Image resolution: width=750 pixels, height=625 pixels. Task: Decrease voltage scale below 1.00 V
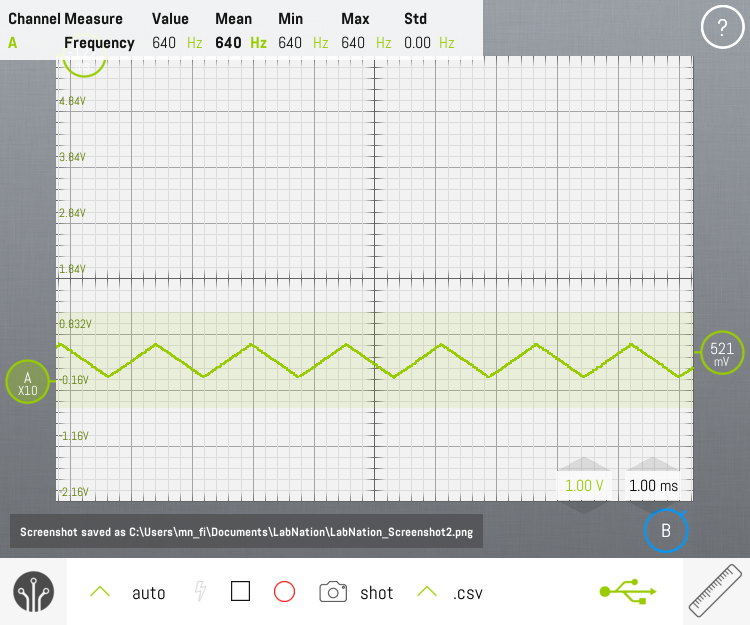pos(584,506)
